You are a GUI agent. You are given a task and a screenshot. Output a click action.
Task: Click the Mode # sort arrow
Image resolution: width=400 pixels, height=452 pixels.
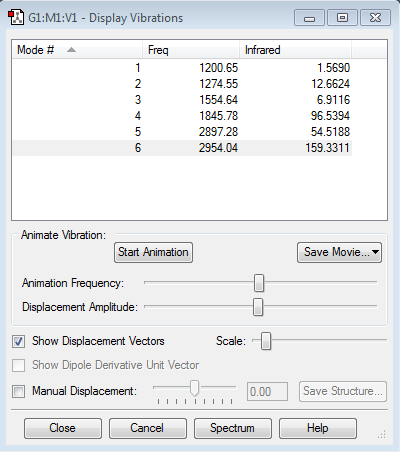tap(71, 50)
